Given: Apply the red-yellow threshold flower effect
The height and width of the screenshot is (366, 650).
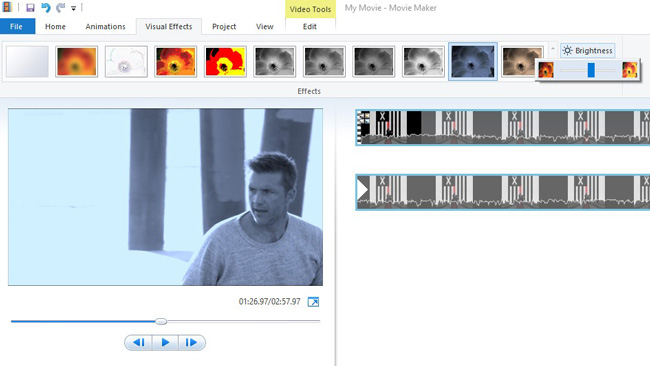Looking at the screenshot, I should 225,61.
